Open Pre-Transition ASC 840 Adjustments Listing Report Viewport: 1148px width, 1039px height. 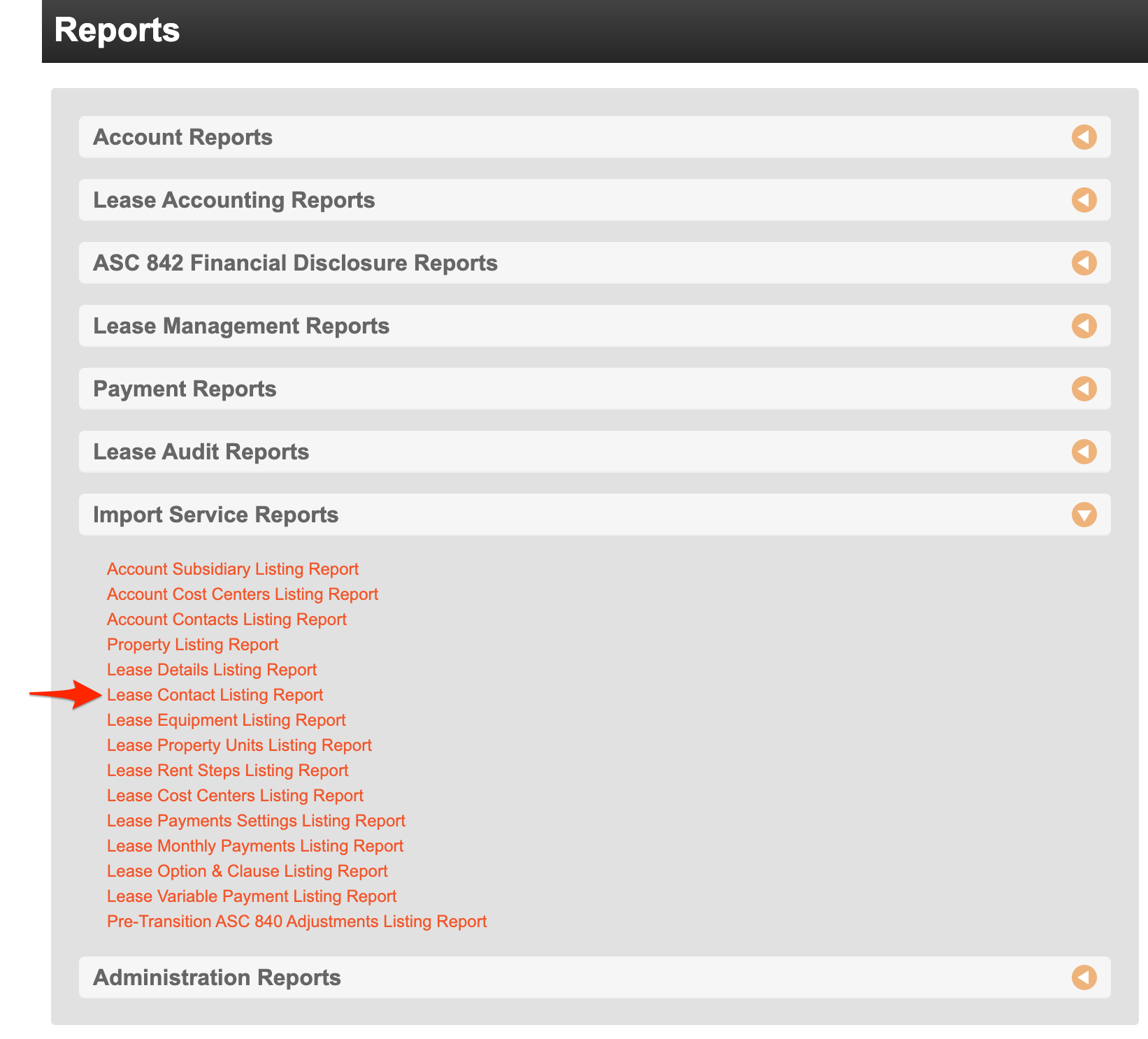(297, 922)
